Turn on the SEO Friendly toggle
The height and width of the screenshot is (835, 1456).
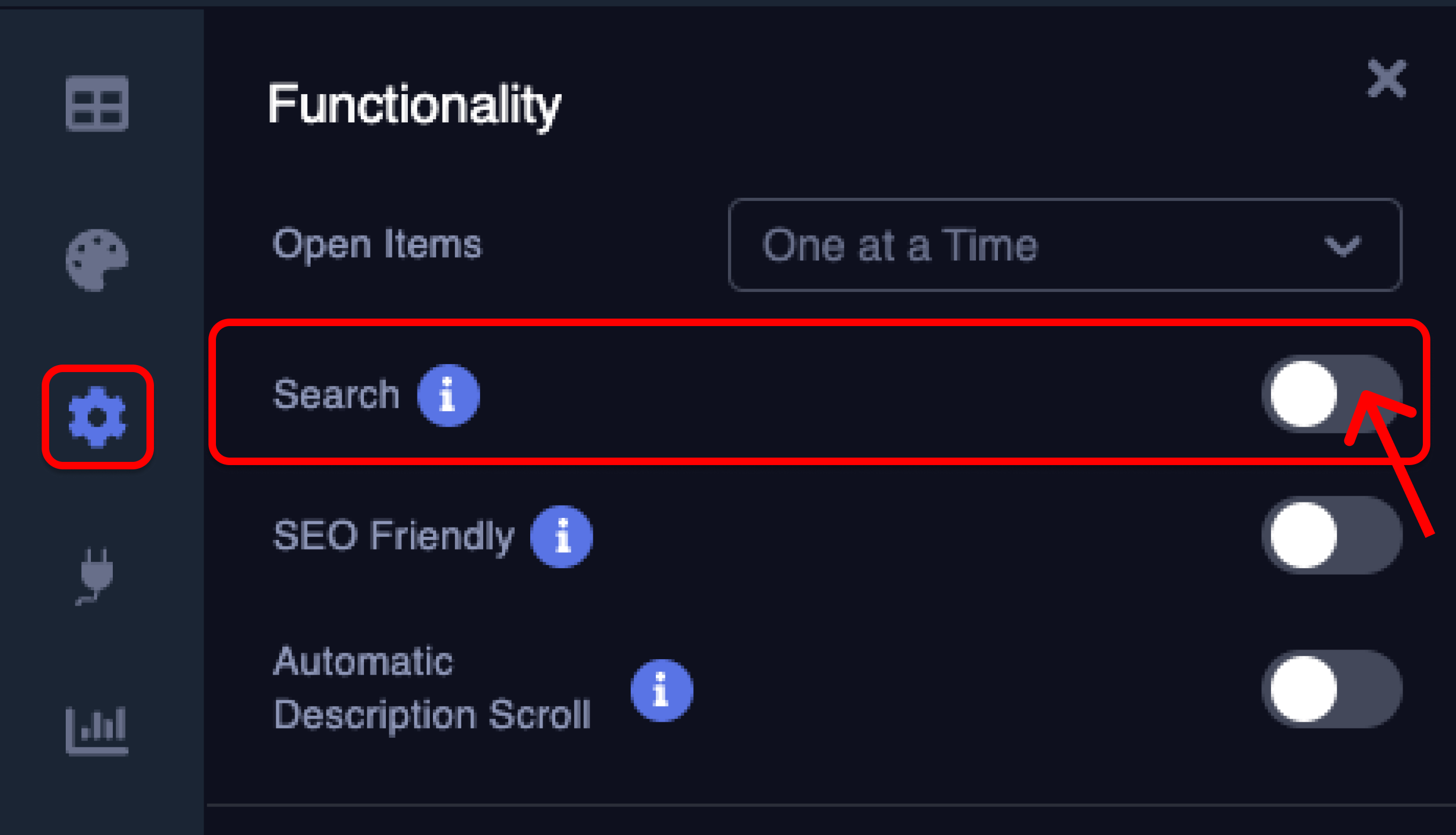point(1331,535)
